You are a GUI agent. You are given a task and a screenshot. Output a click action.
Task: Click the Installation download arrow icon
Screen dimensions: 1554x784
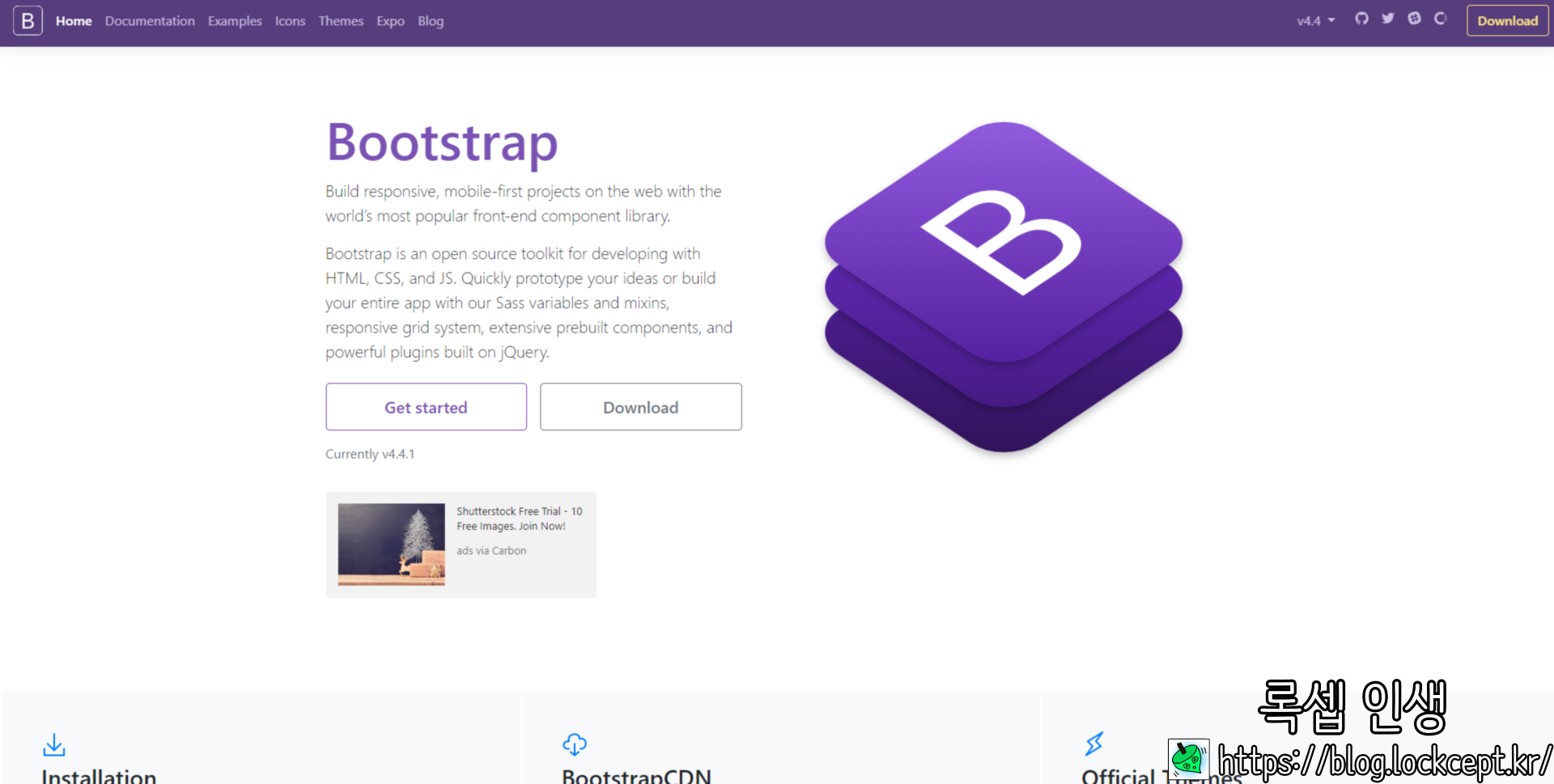(54, 744)
